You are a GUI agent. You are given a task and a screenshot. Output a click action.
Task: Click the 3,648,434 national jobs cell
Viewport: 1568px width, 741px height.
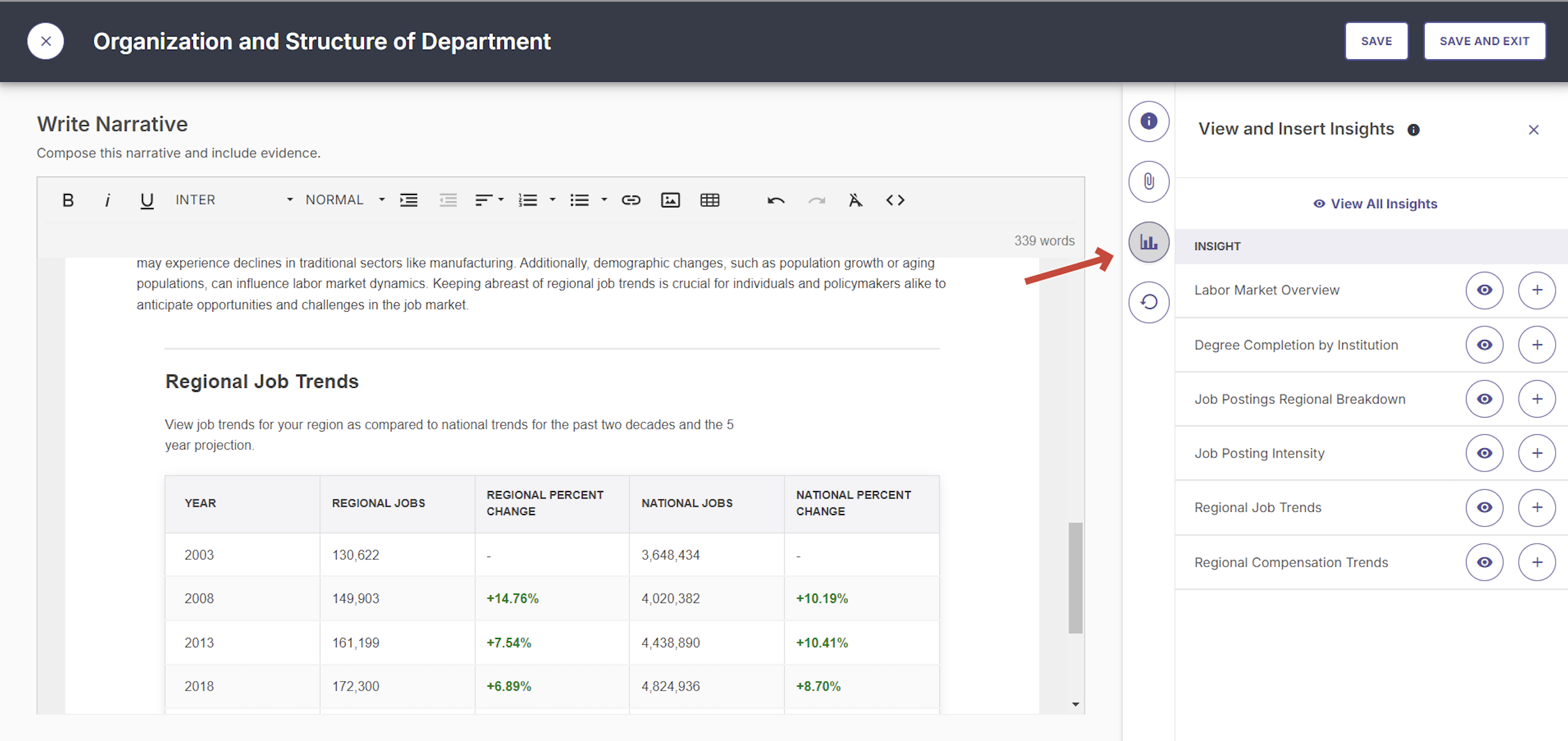pyautogui.click(x=707, y=555)
